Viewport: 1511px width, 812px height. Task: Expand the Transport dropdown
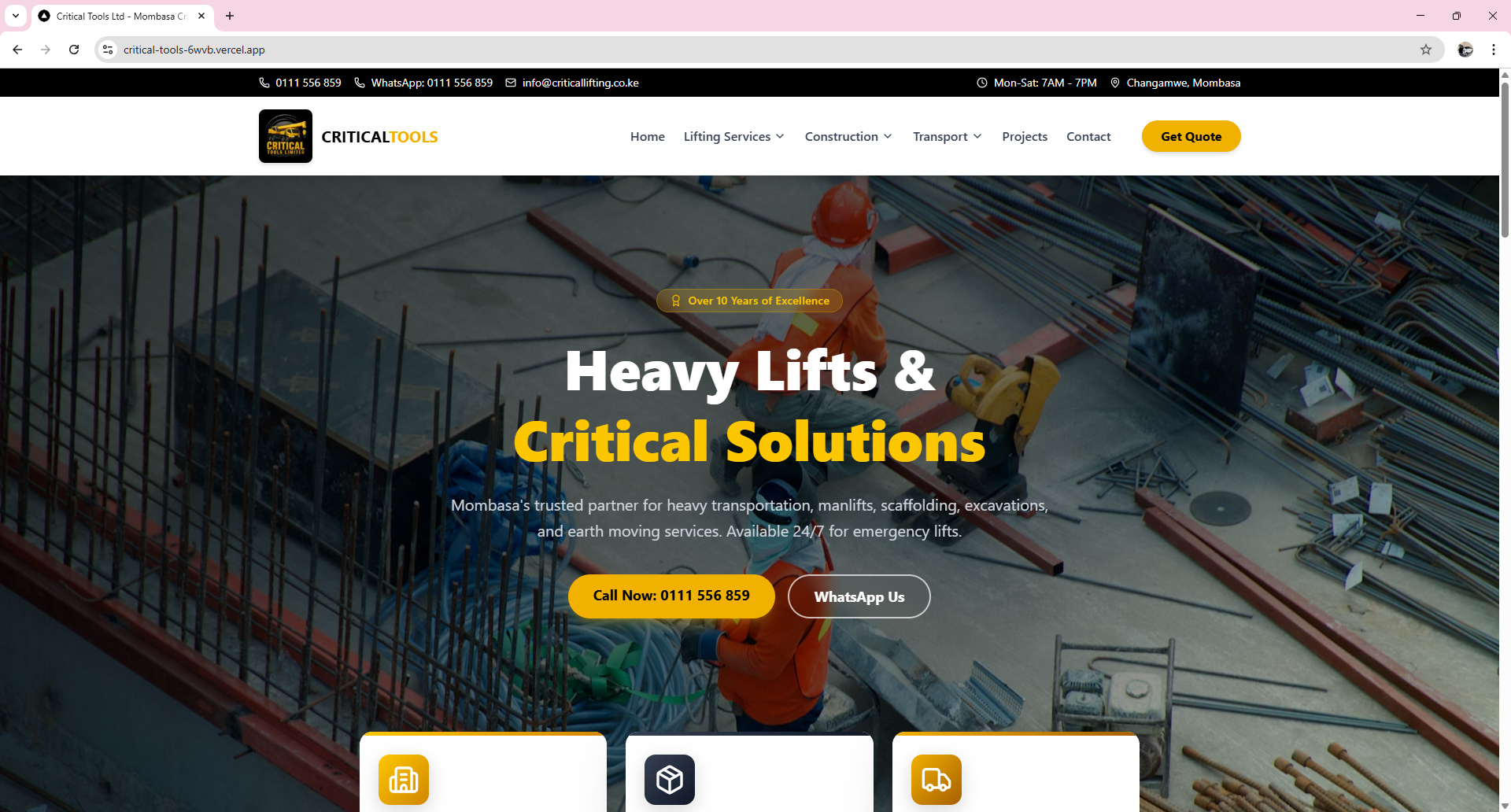(x=946, y=136)
